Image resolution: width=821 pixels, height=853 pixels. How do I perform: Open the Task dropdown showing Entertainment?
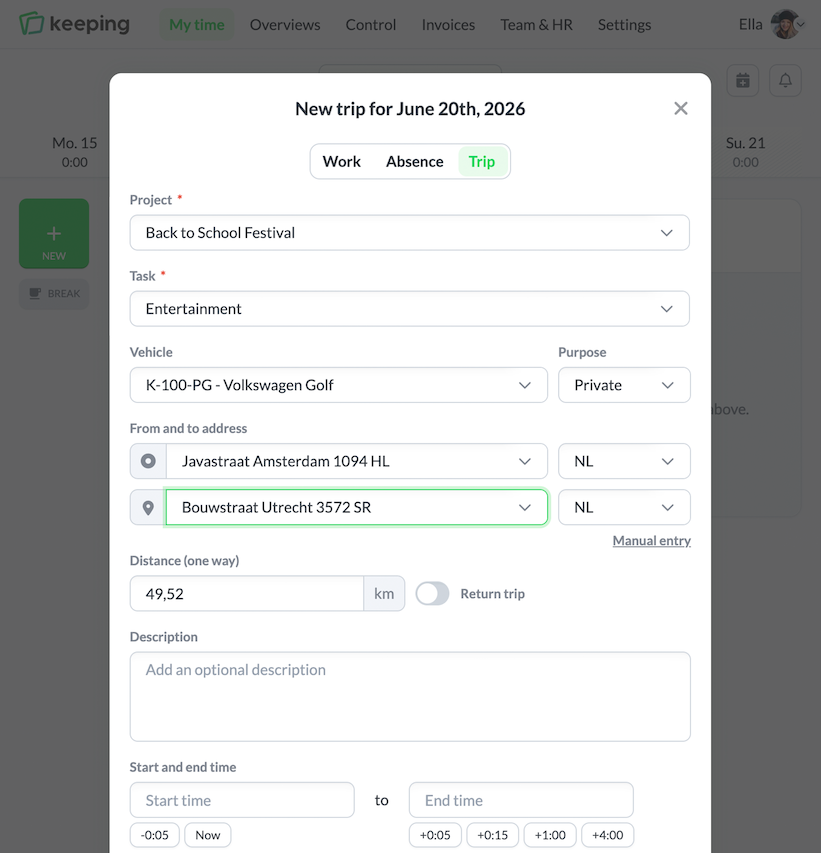point(410,309)
